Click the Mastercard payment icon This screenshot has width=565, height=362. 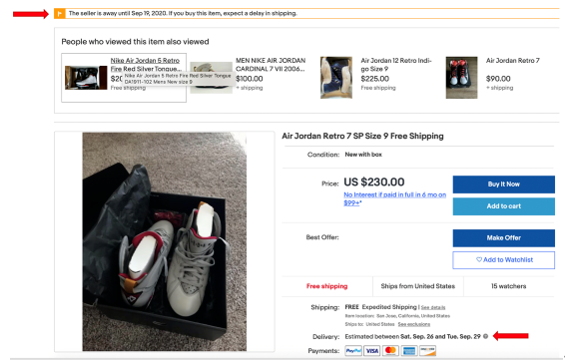[x=390, y=350]
